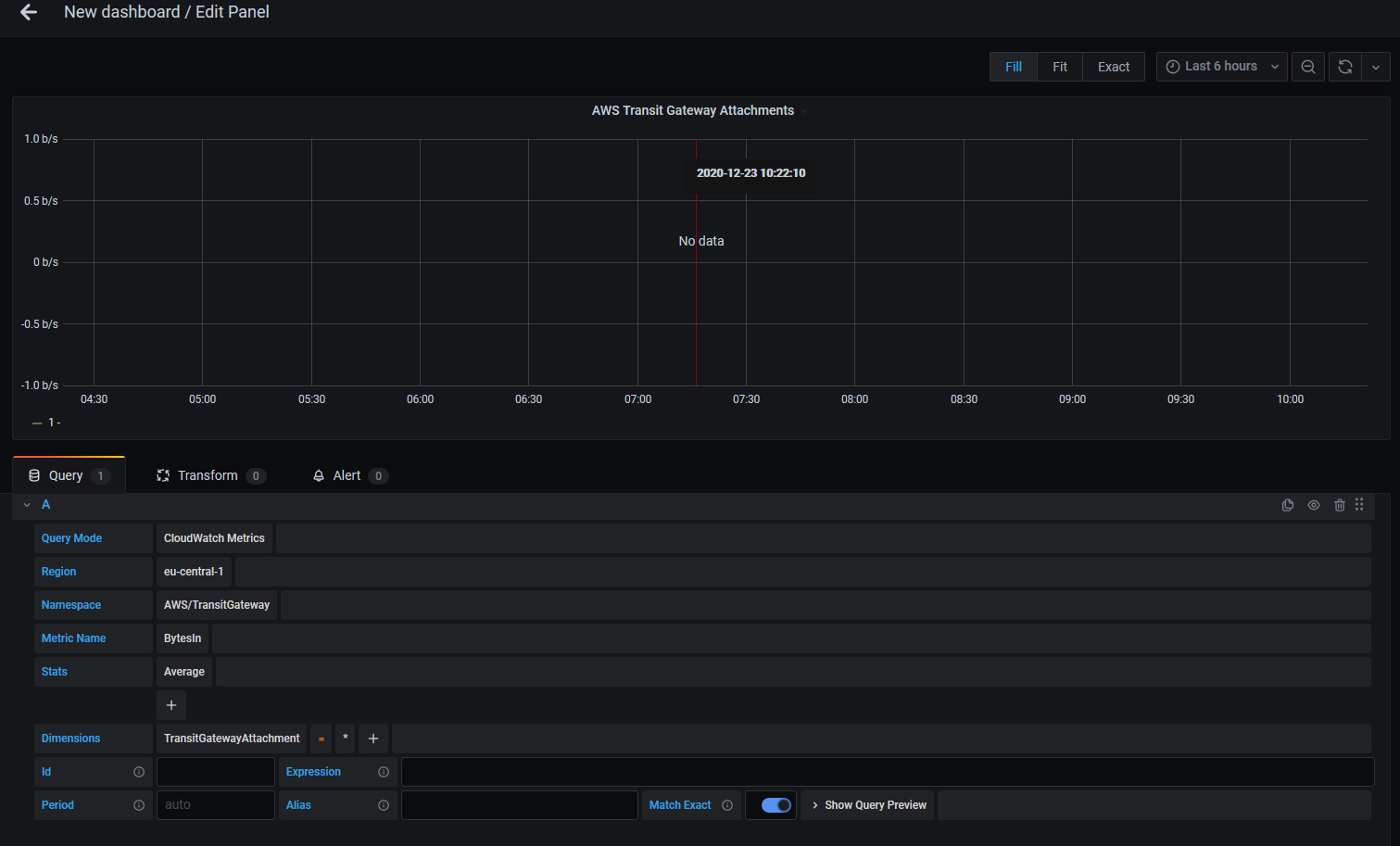
Task: Switch to the Alert tab
Action: [349, 475]
